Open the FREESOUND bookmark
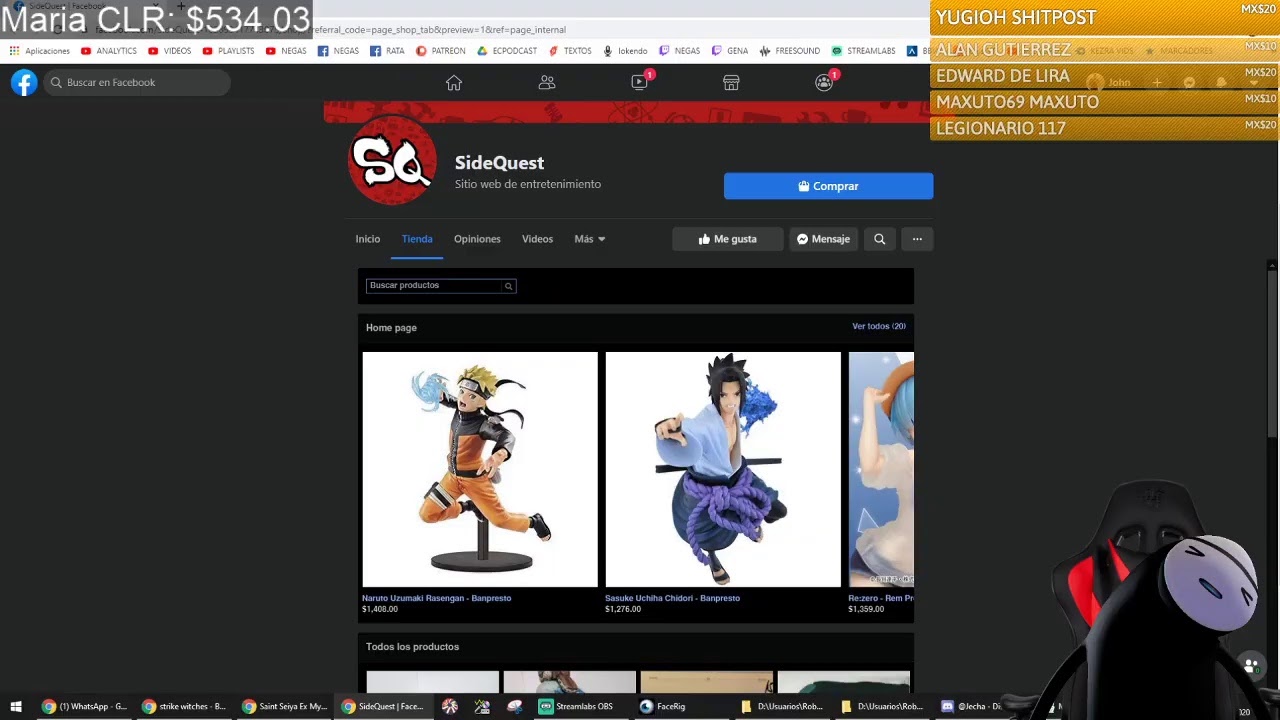The width and height of the screenshot is (1280, 720). click(789, 51)
